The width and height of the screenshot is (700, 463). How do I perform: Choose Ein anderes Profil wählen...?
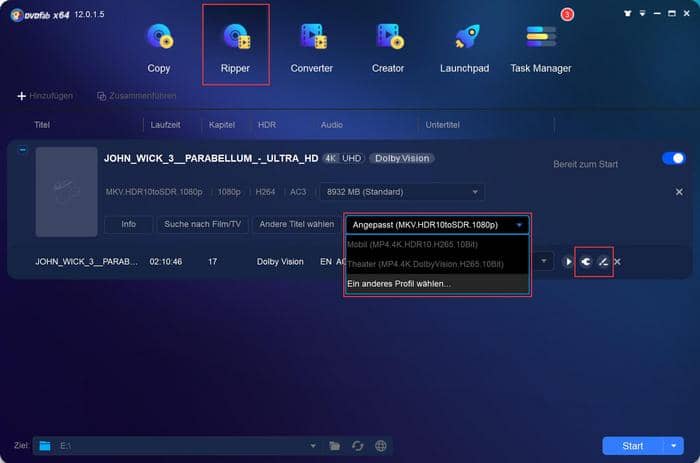pyautogui.click(x=438, y=284)
